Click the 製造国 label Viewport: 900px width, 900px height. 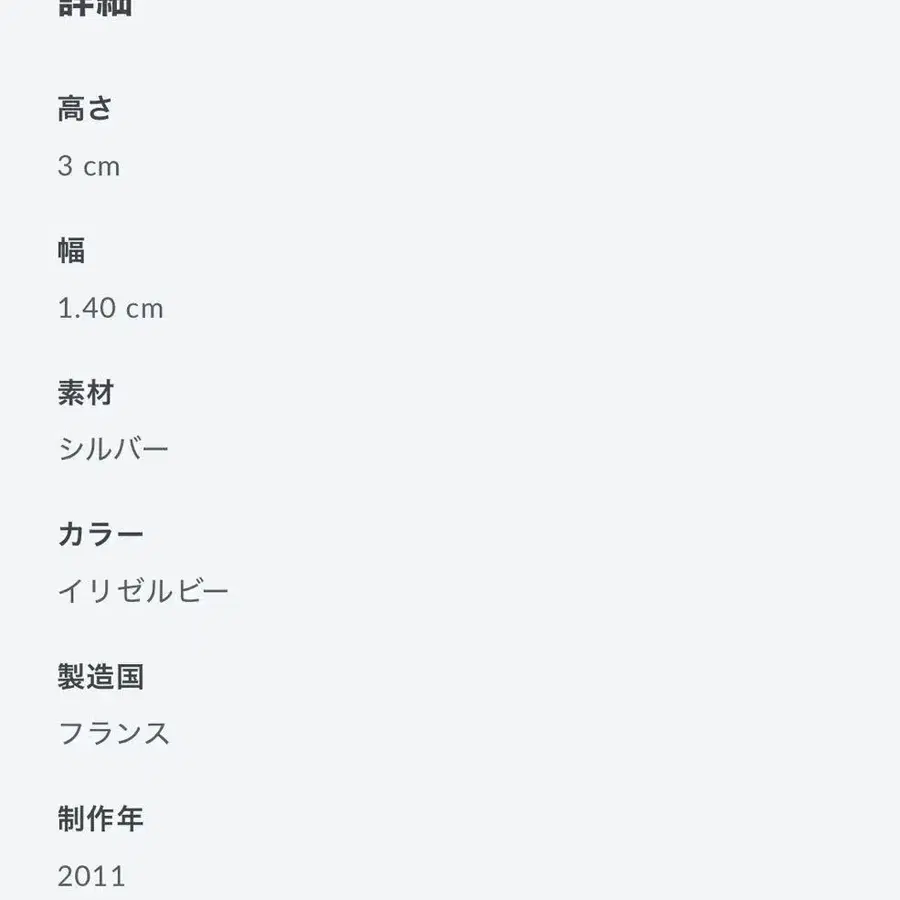click(x=100, y=677)
